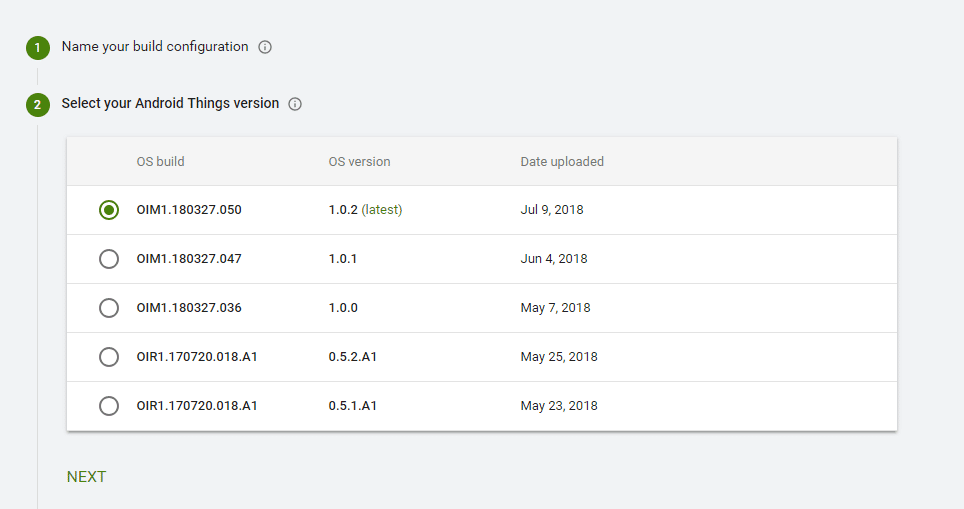Screen dimensions: 964x509
Task: Select the OIM1.180327.050 radio button
Action: click(109, 210)
